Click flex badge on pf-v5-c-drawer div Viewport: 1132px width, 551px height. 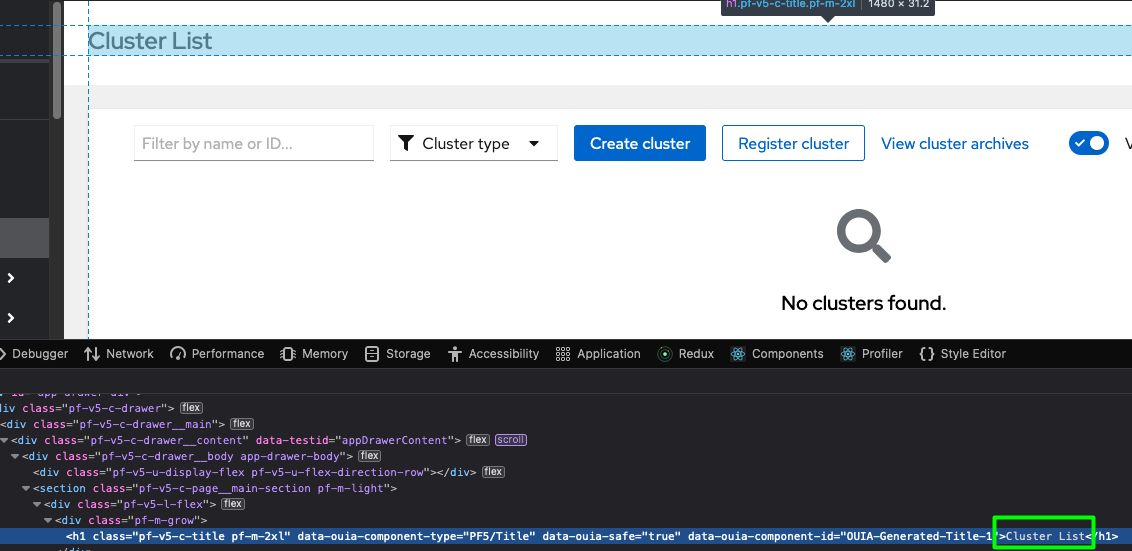(x=191, y=408)
